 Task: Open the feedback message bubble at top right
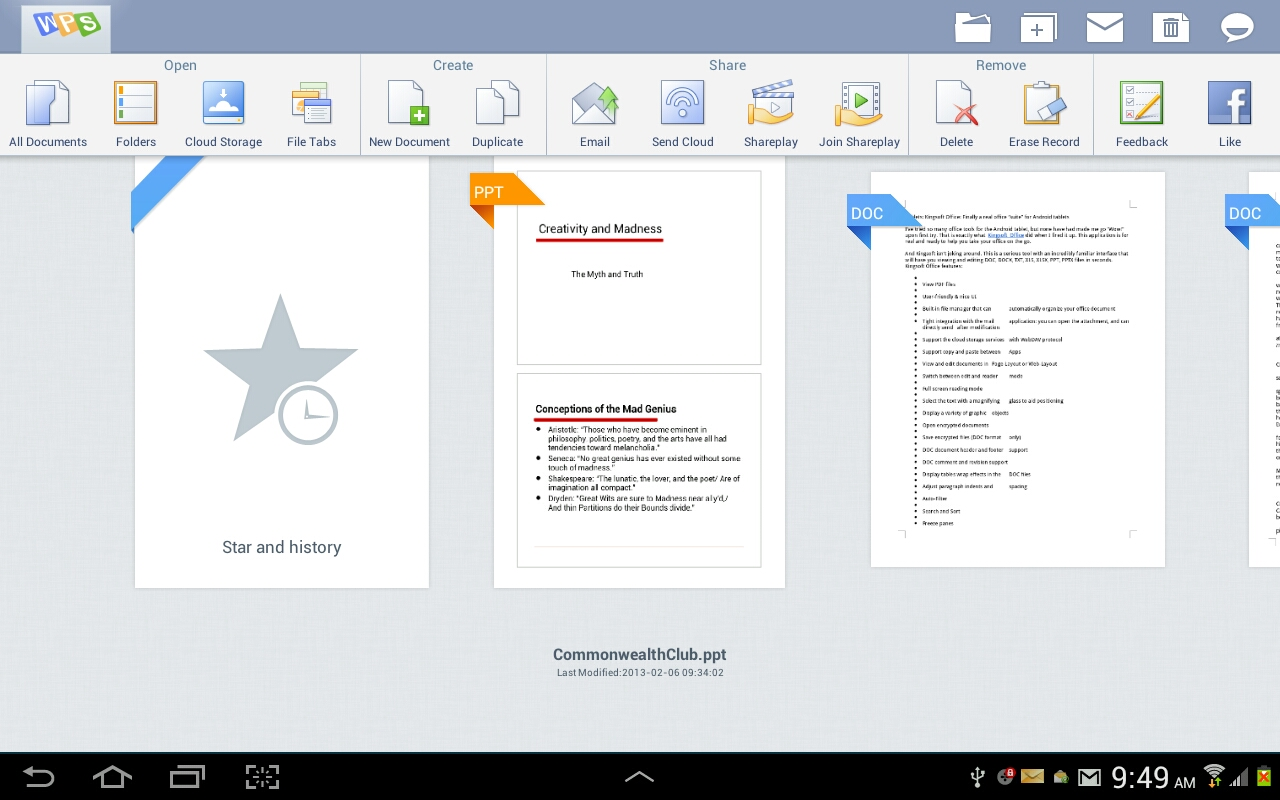pyautogui.click(x=1237, y=27)
